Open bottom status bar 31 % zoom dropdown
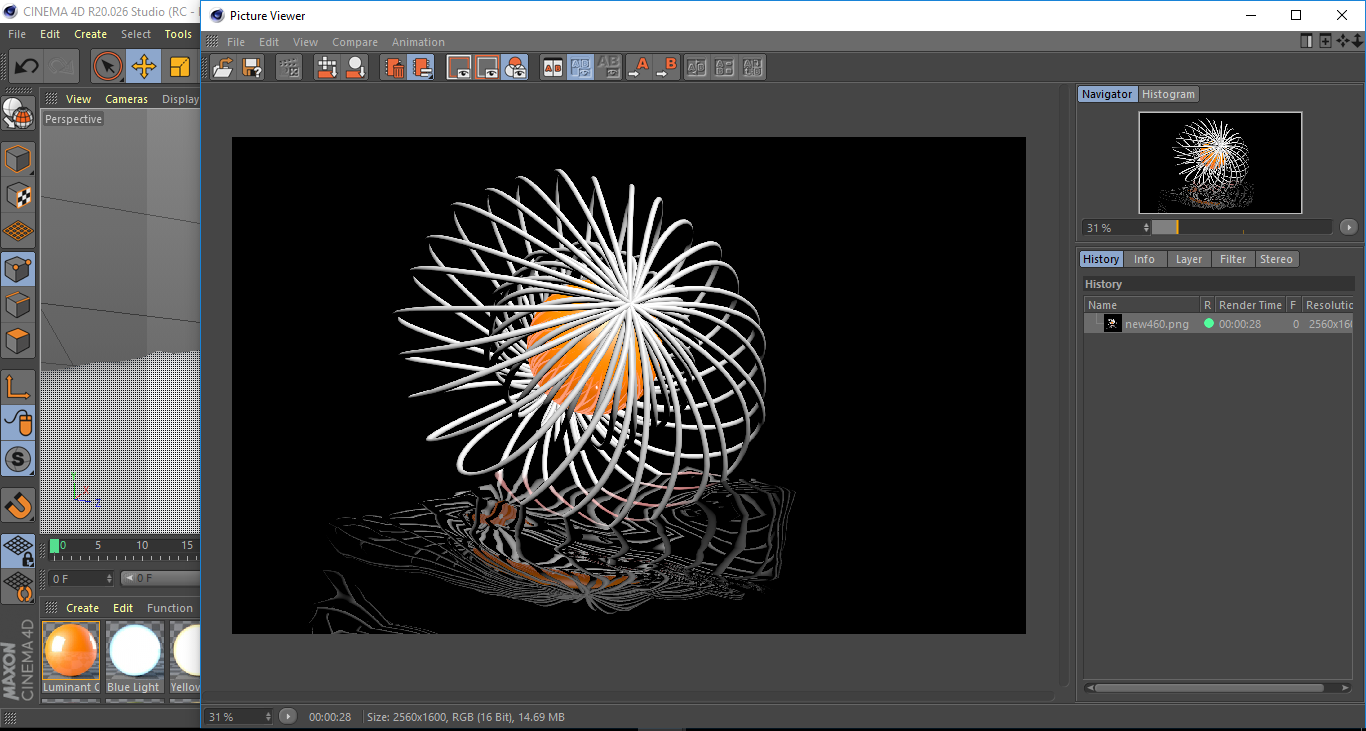This screenshot has height=731, width=1366. point(239,717)
